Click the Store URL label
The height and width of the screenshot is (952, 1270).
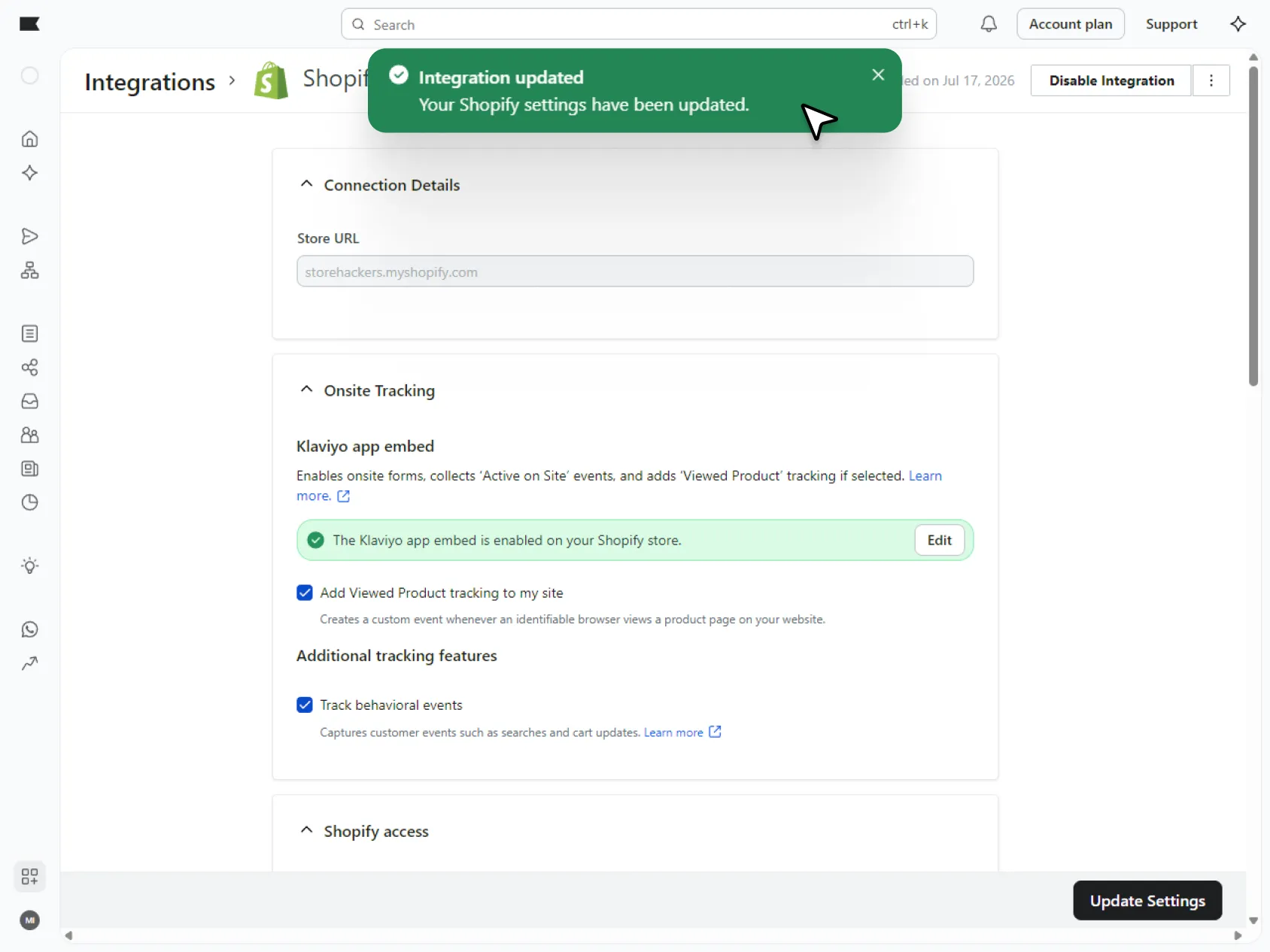(x=328, y=238)
